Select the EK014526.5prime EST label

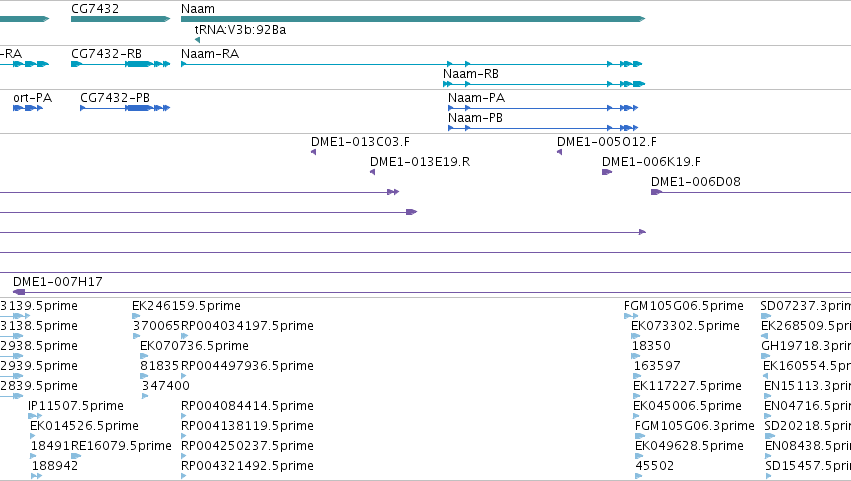coord(85,426)
